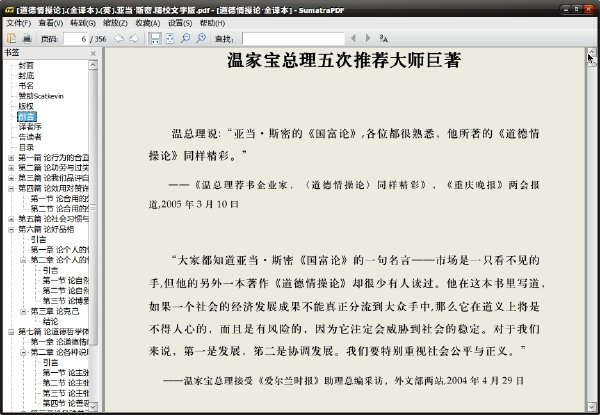
Task: Select the 第四节 论善恶 bookmark
Action: [65, 403]
